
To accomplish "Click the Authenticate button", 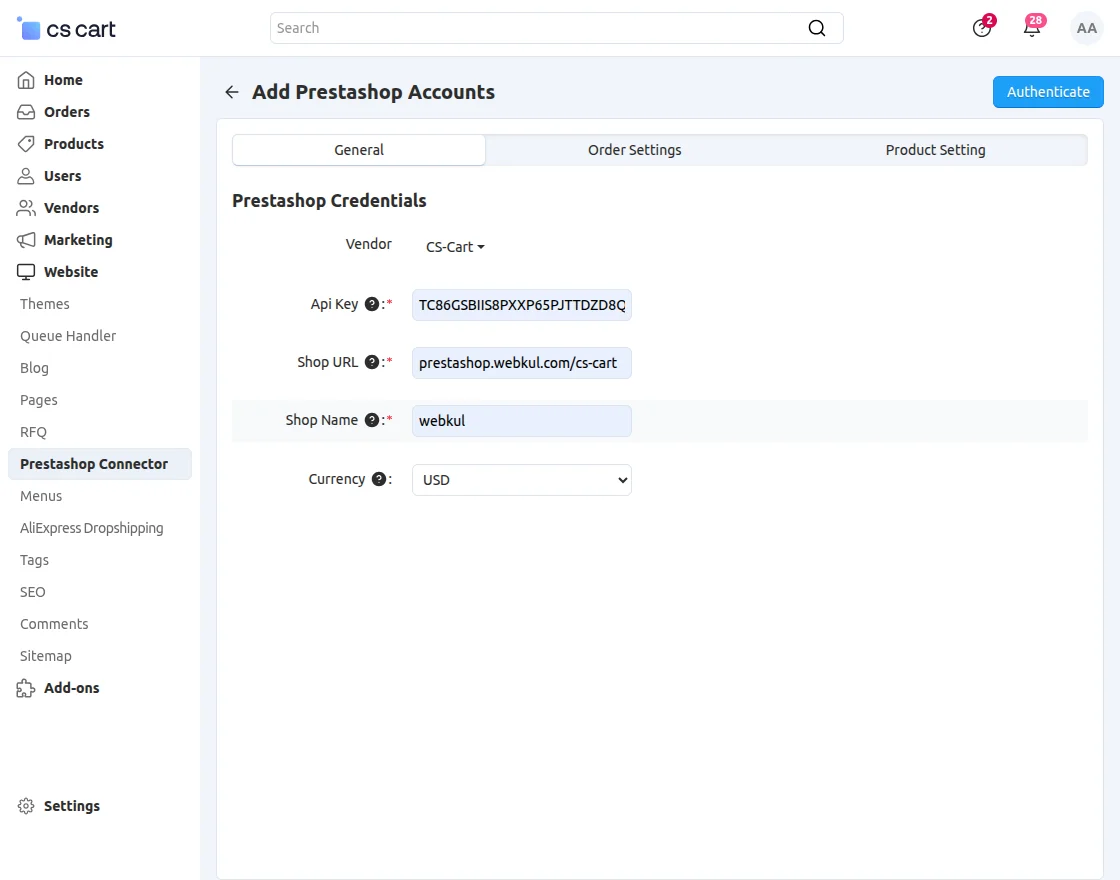I will coord(1047,92).
